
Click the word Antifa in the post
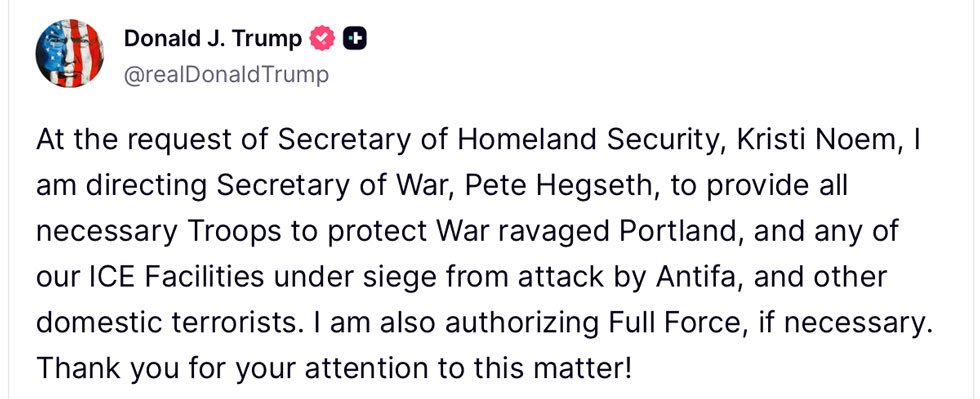(x=698, y=278)
